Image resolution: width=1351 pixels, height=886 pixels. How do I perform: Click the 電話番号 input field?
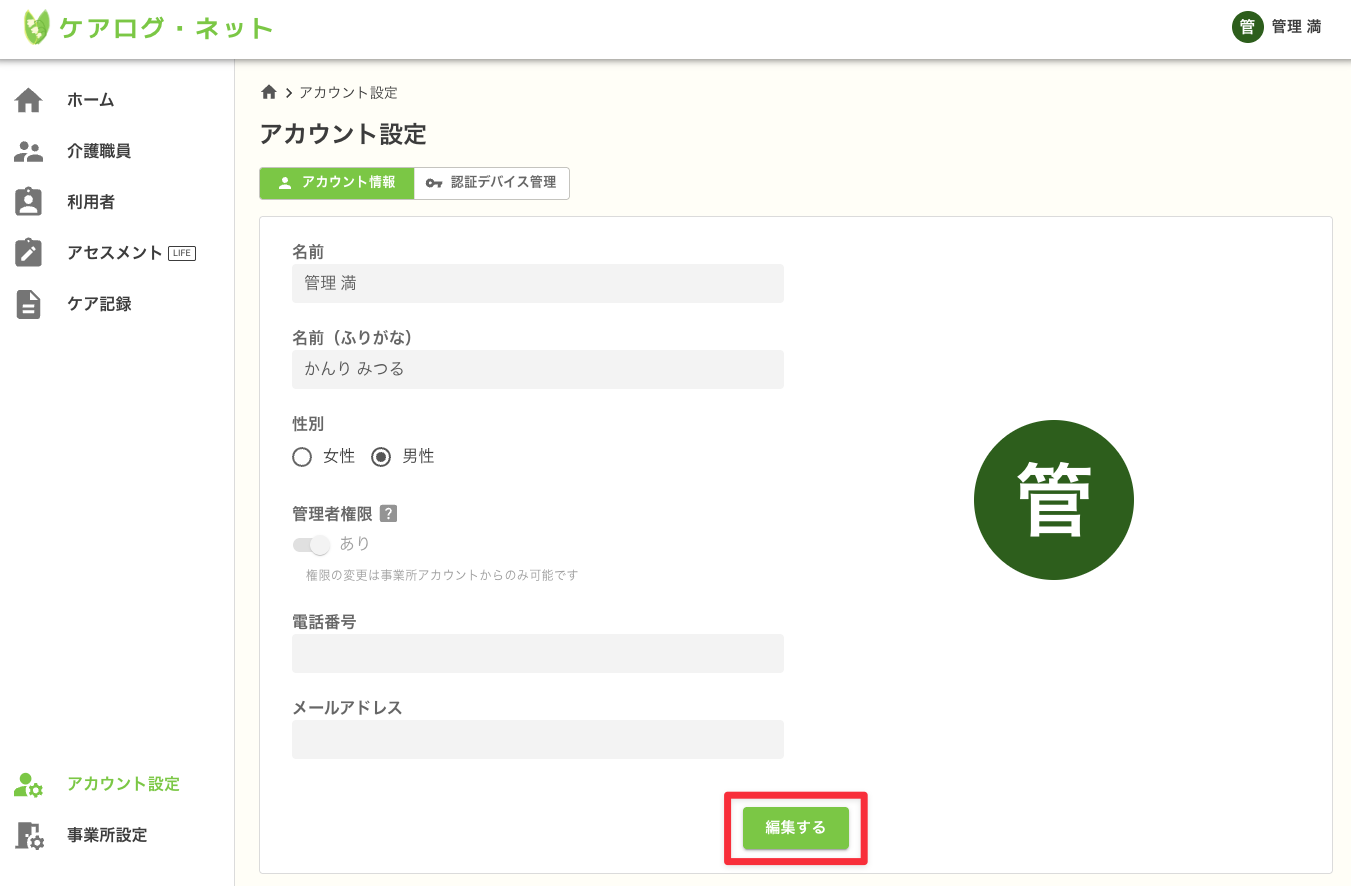(x=537, y=653)
